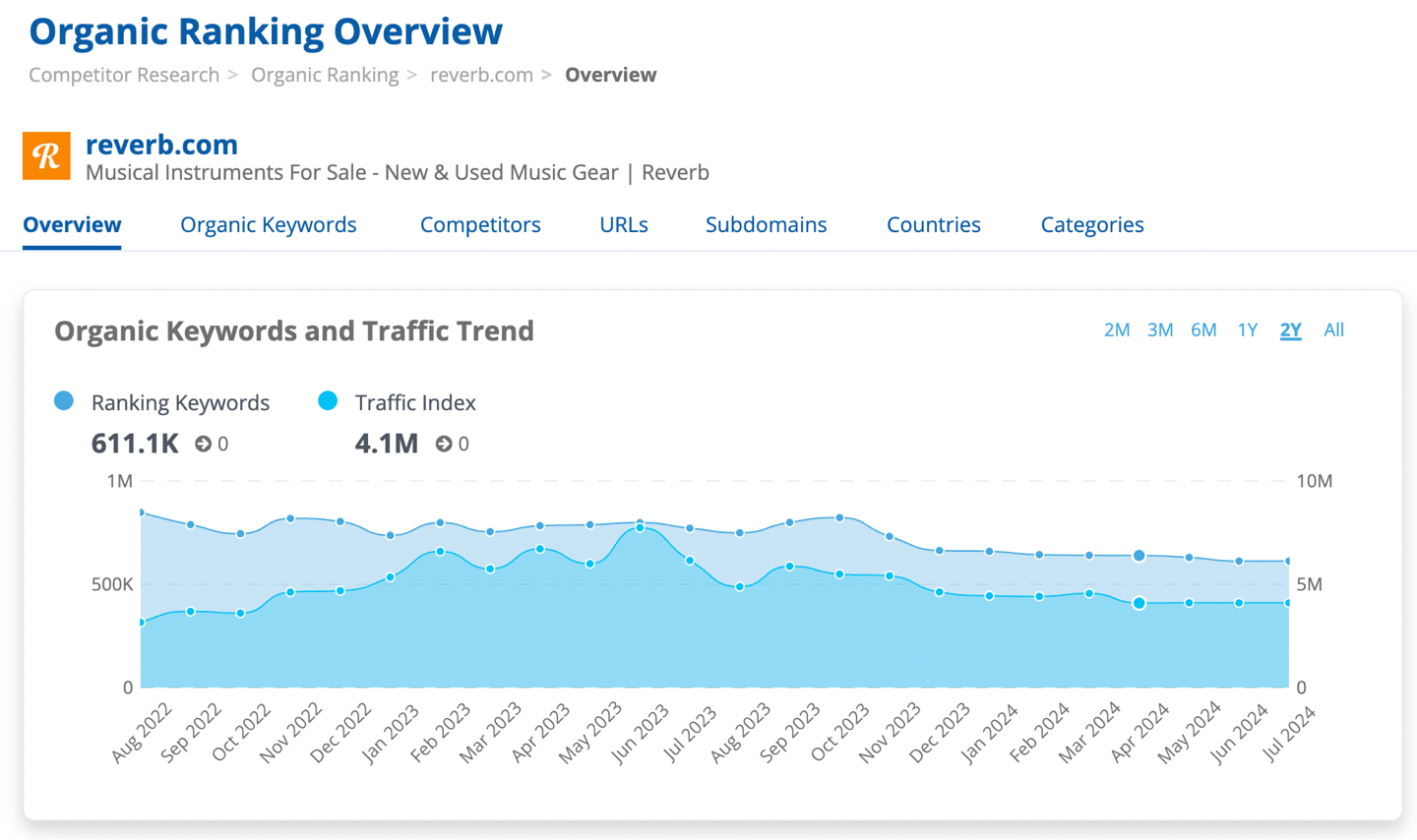Click the Jan 2024 axis label
This screenshot has width=1417, height=840.
click(x=988, y=733)
